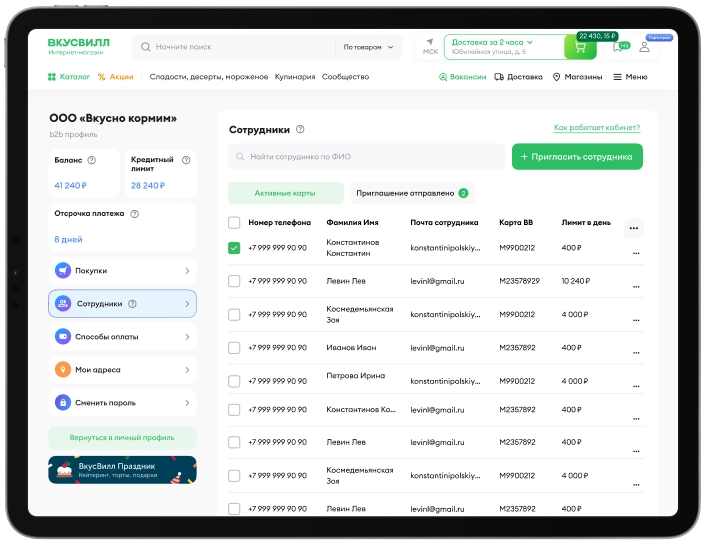Follow the Как работает кабинет? link
Screen dimensions: 706x546
point(596,128)
